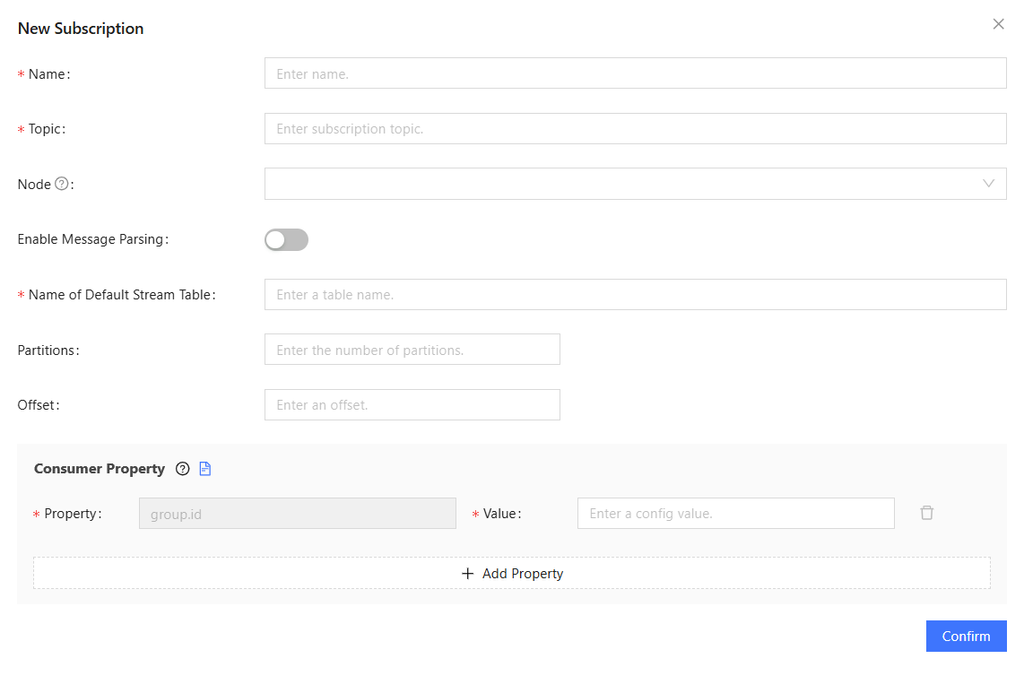Viewport: 1024px width, 675px height.
Task: Focus the Offset input box
Action: pyautogui.click(x=412, y=405)
